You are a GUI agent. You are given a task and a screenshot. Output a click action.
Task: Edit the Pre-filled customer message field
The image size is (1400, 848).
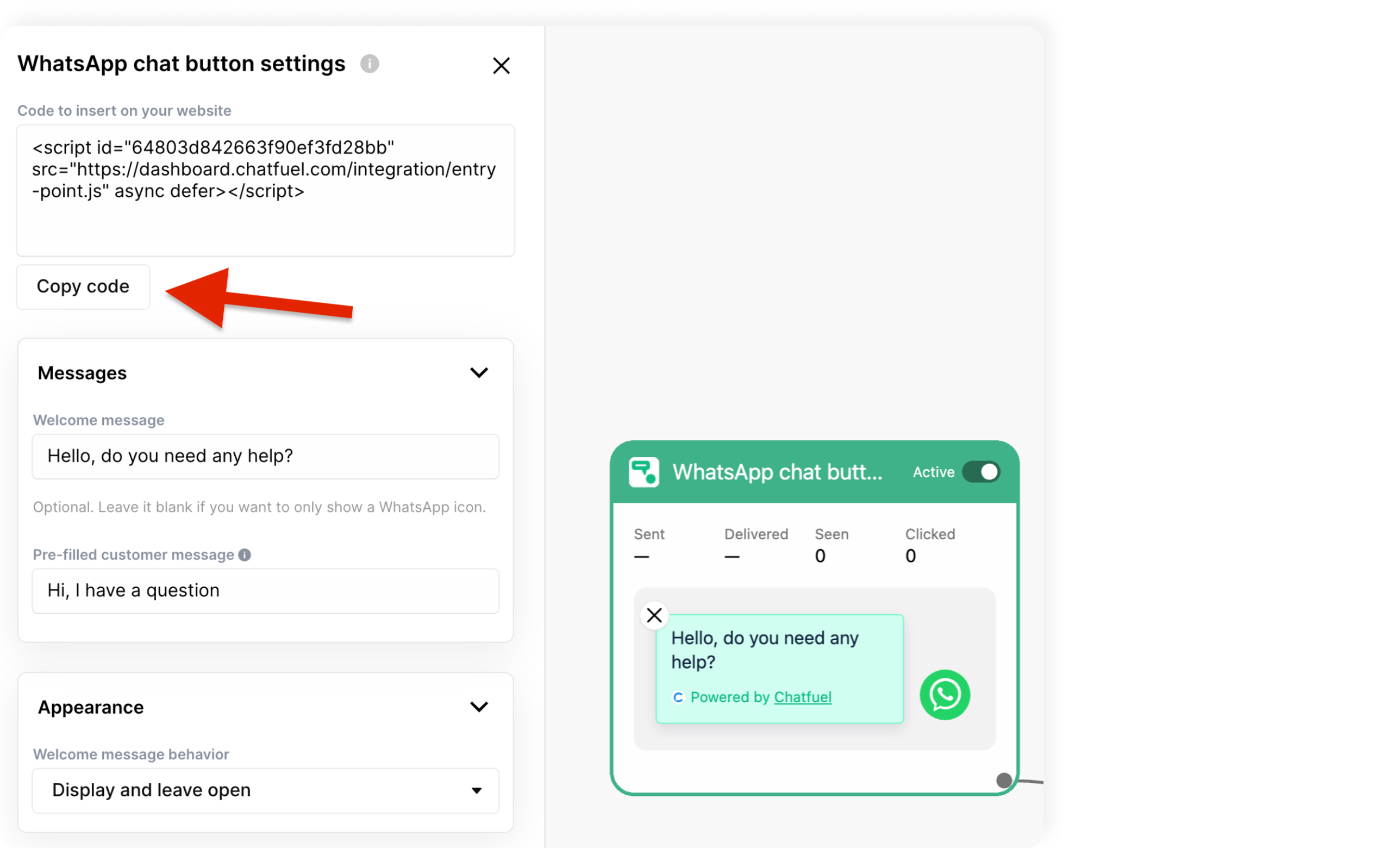(x=265, y=590)
